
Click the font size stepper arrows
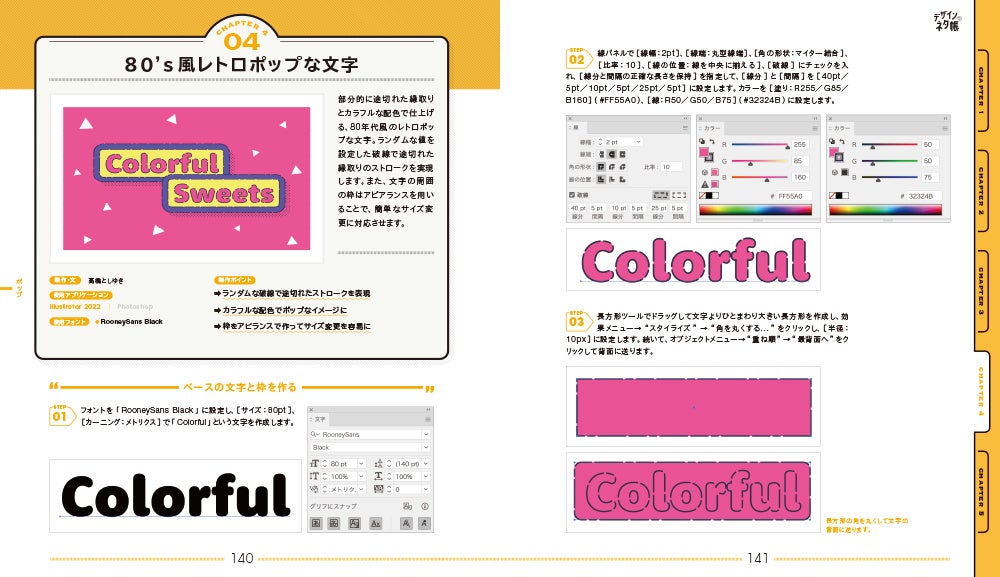[x=325, y=464]
